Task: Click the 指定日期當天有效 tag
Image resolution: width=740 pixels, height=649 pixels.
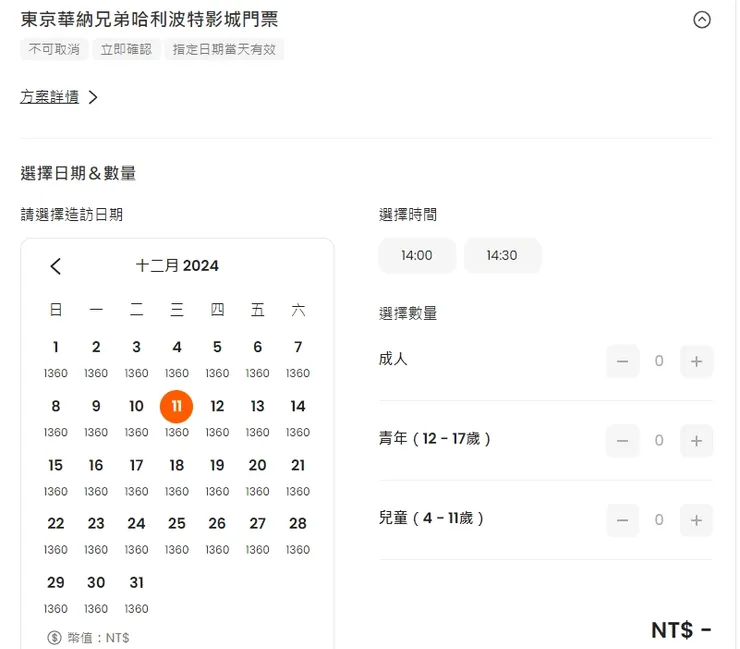Action: 224,49
